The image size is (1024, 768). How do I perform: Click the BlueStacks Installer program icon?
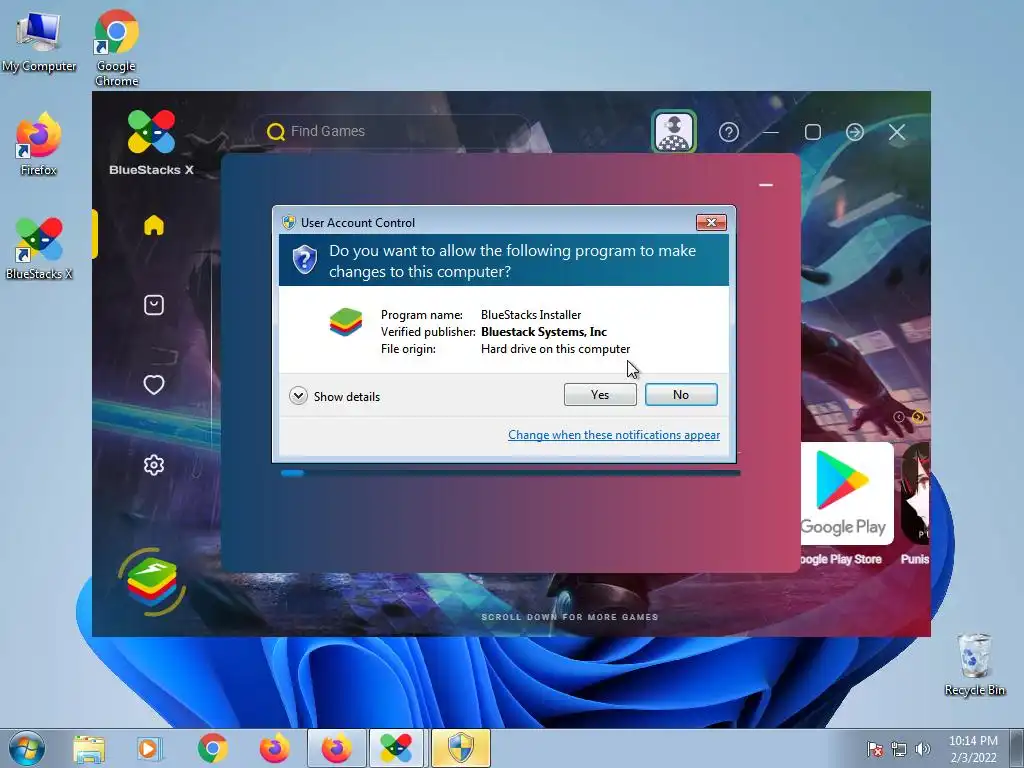(346, 322)
